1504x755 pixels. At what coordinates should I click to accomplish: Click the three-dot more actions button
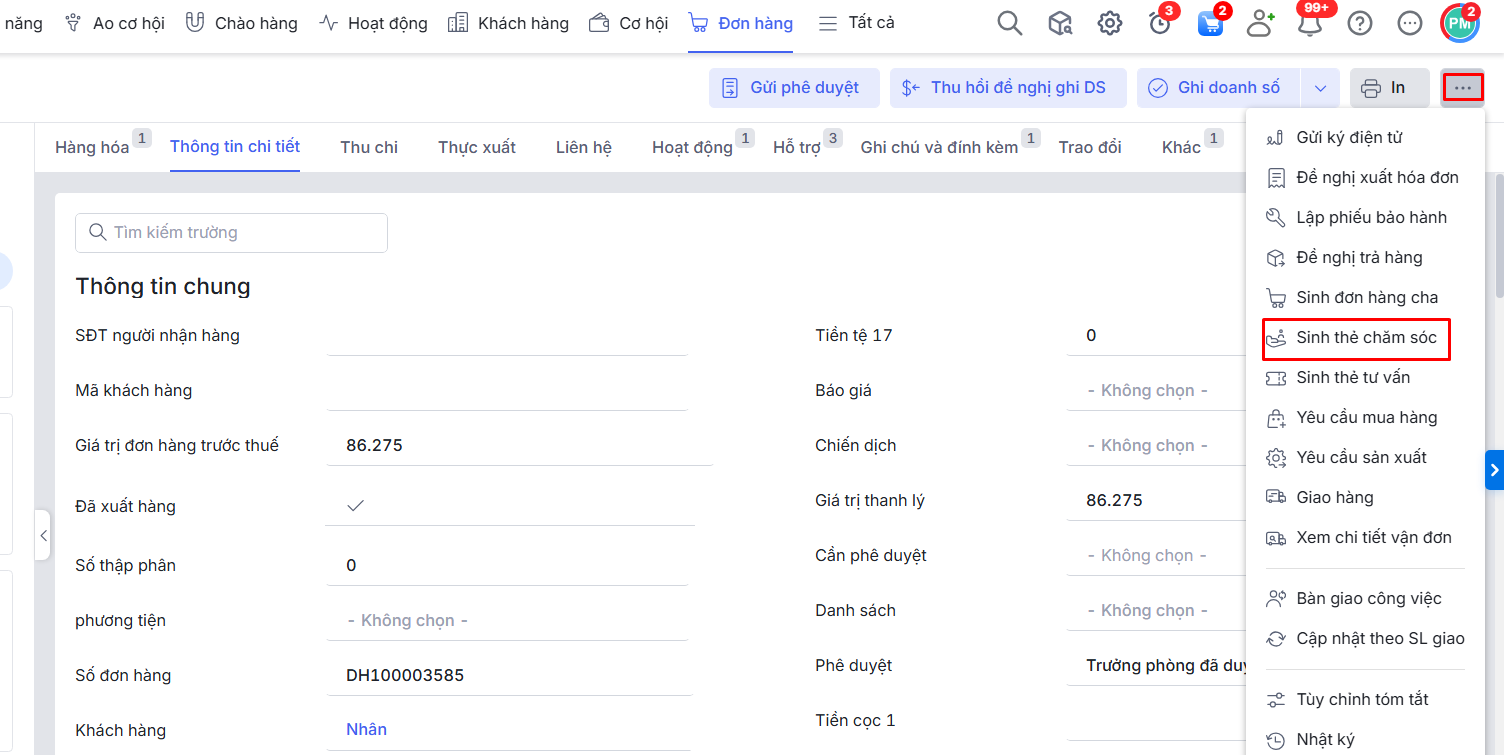click(1463, 88)
